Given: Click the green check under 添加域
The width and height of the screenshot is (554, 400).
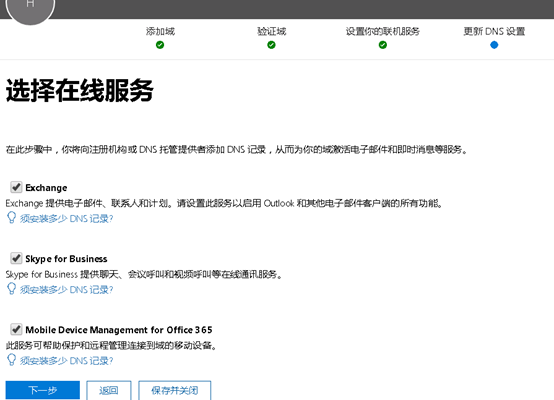Looking at the screenshot, I should pyautogui.click(x=160, y=45).
